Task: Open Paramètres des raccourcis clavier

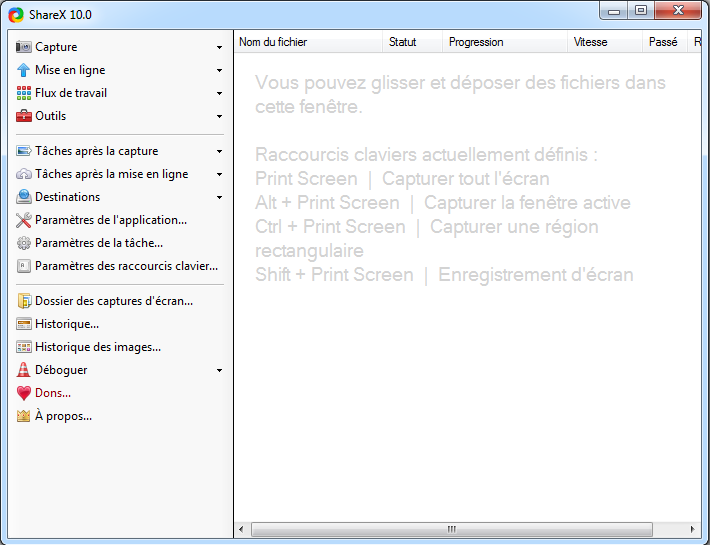Action: pyautogui.click(x=120, y=266)
